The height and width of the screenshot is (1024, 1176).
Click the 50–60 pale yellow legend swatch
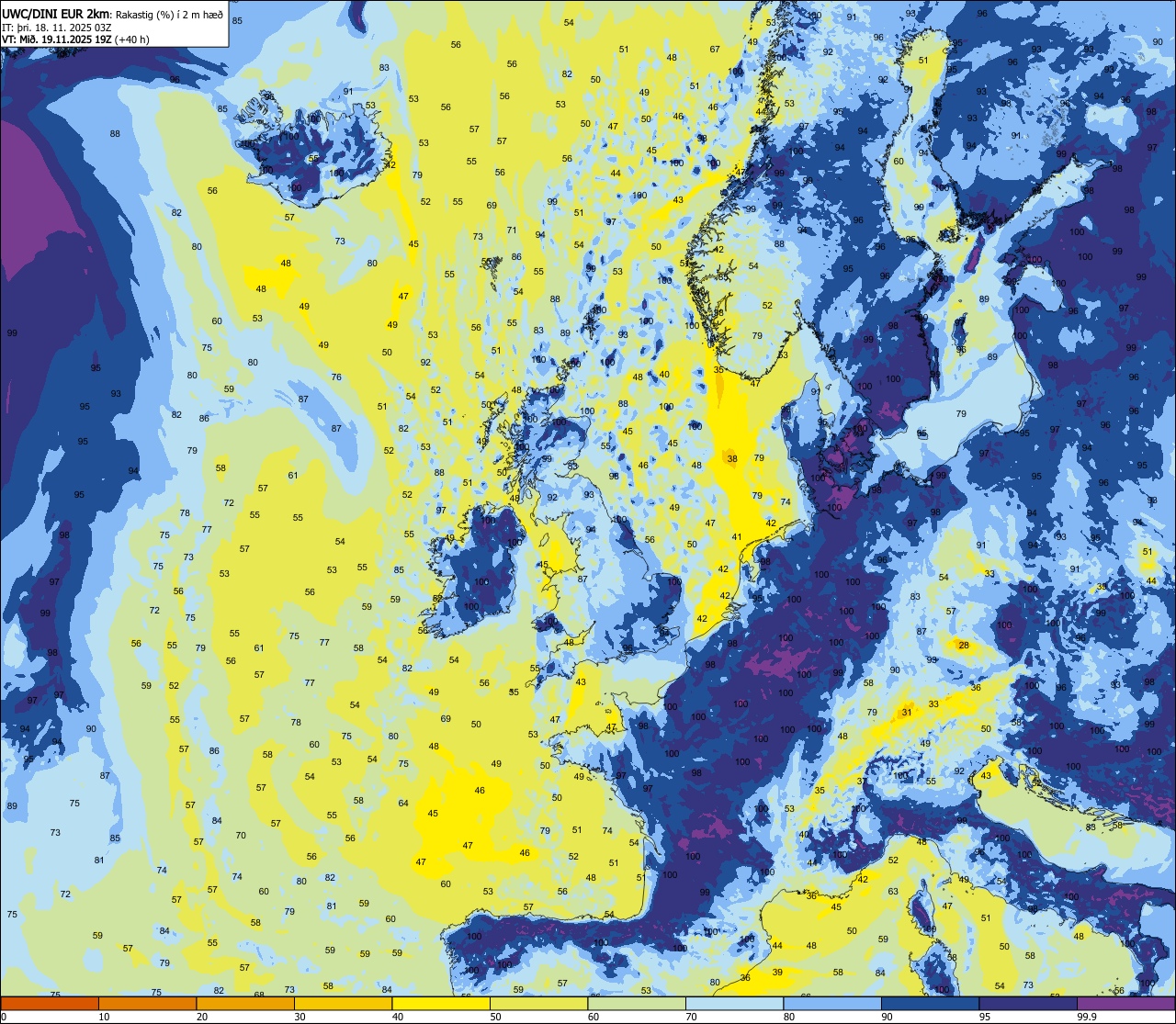538,1004
